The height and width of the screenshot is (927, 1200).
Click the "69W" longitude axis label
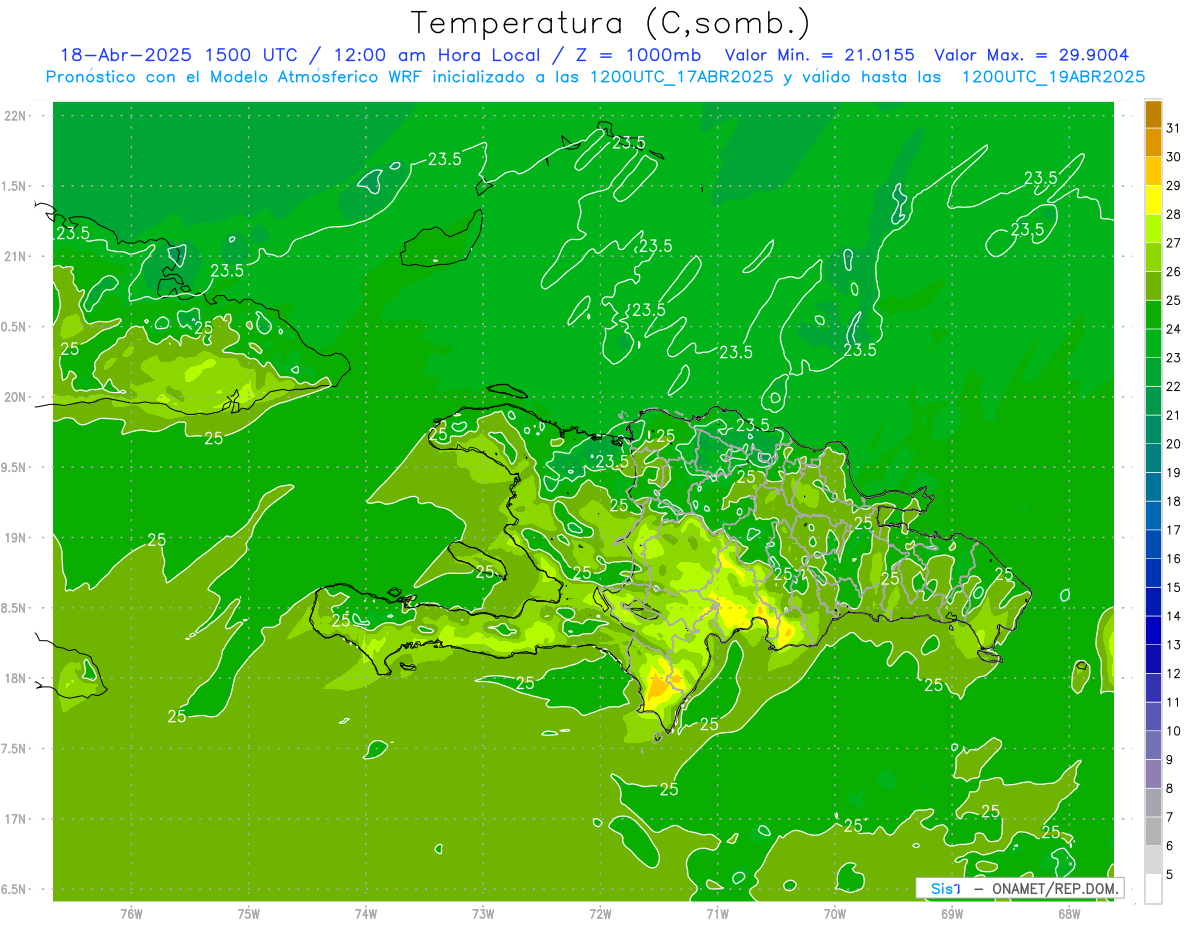tap(952, 913)
